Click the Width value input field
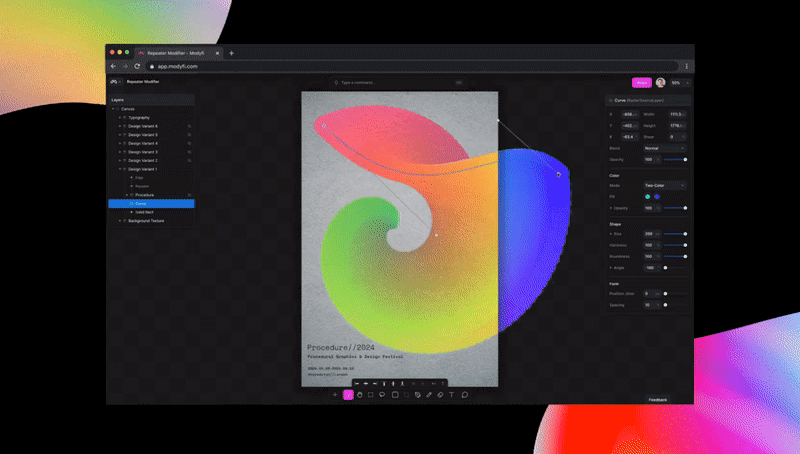Viewport: 800px width, 454px height. click(678, 115)
